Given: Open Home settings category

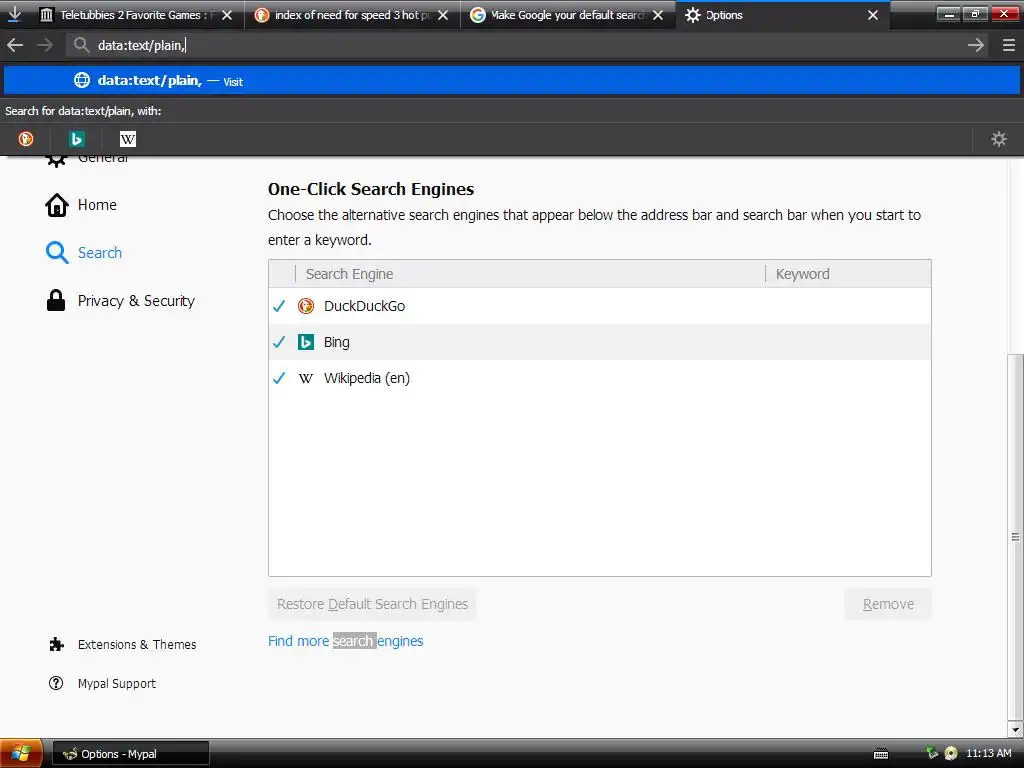Looking at the screenshot, I should tap(97, 205).
